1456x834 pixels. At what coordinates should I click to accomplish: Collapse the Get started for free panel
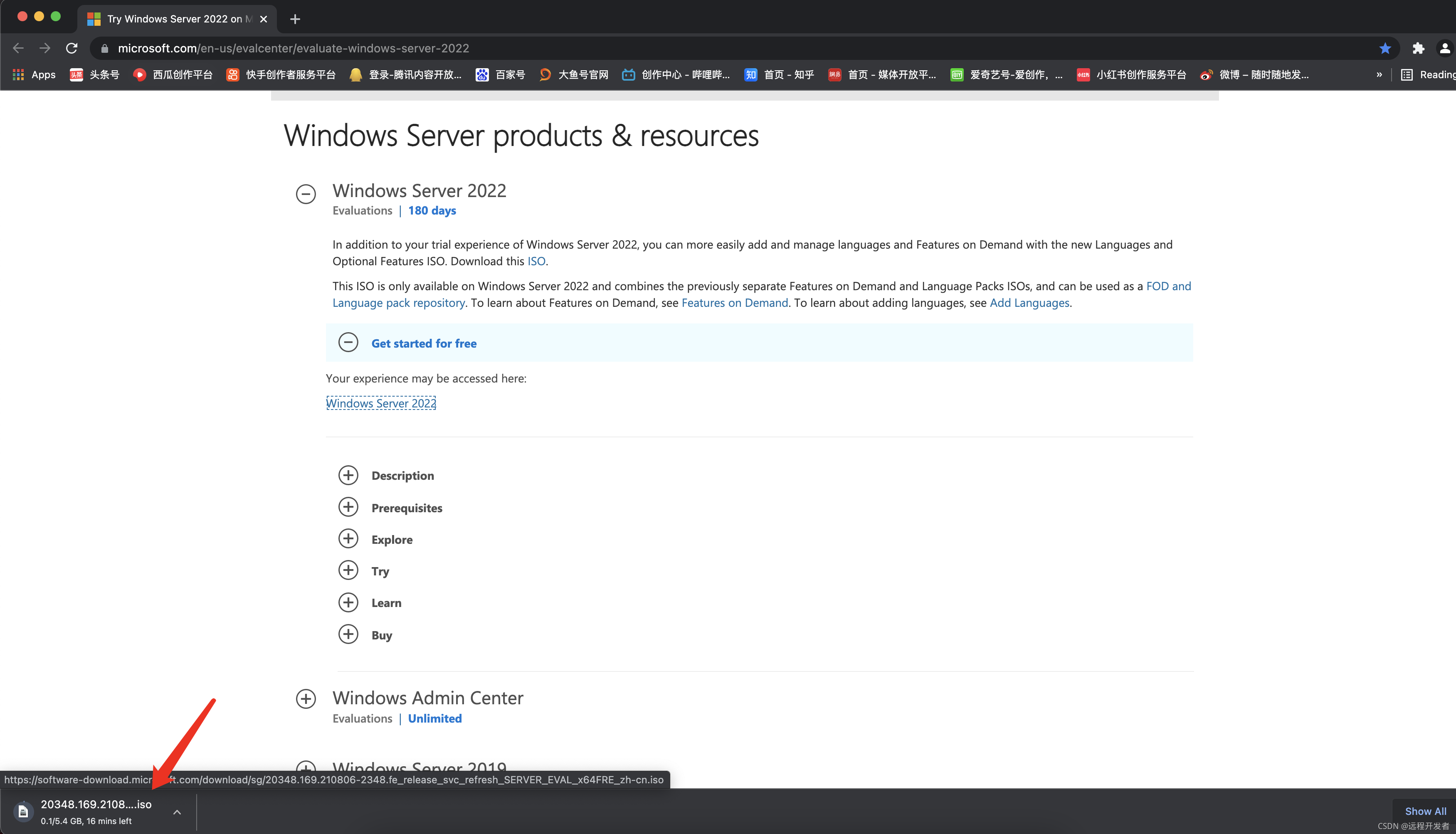[348, 343]
